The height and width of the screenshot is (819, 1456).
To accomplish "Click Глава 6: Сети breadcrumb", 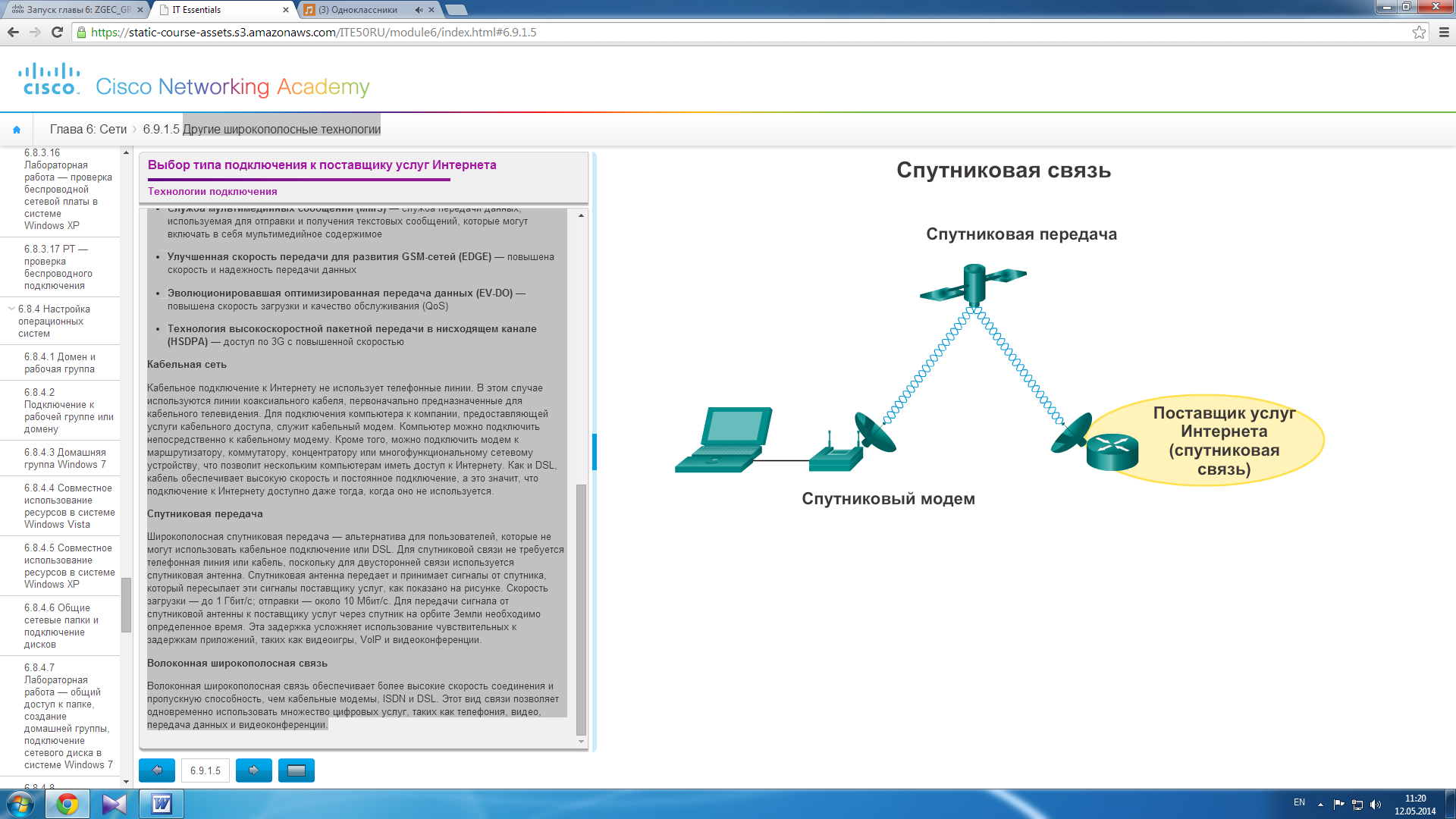I will (x=88, y=130).
